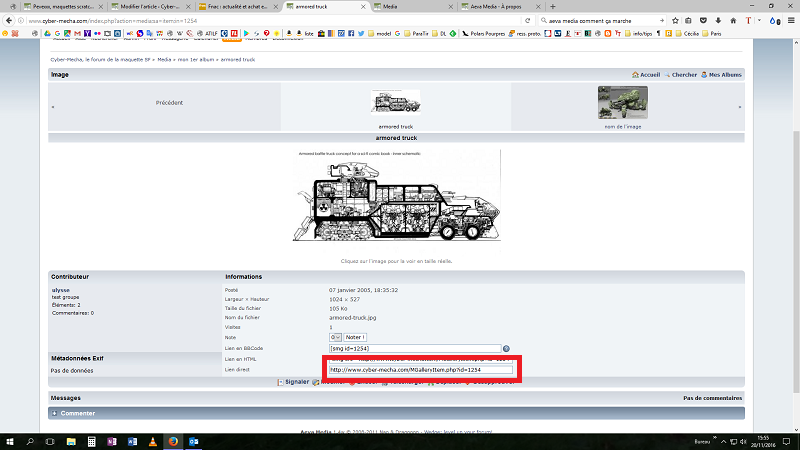Click the Précédent link
The height and width of the screenshot is (450, 800).
click(169, 103)
